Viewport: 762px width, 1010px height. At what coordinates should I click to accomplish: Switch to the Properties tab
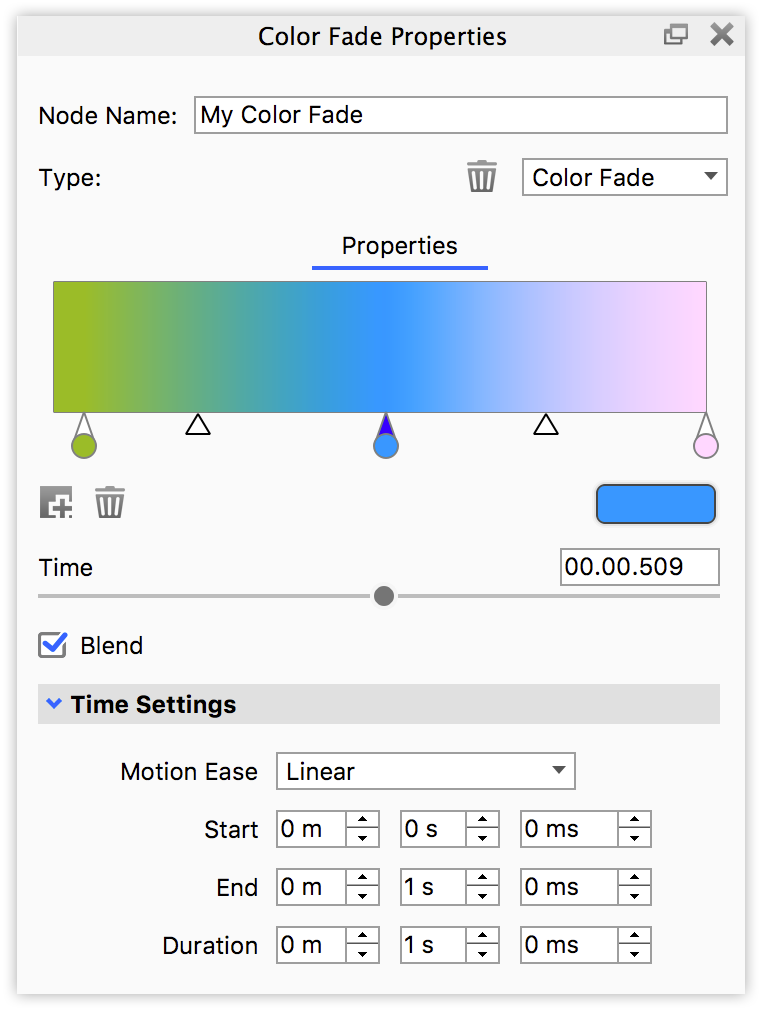(399, 246)
